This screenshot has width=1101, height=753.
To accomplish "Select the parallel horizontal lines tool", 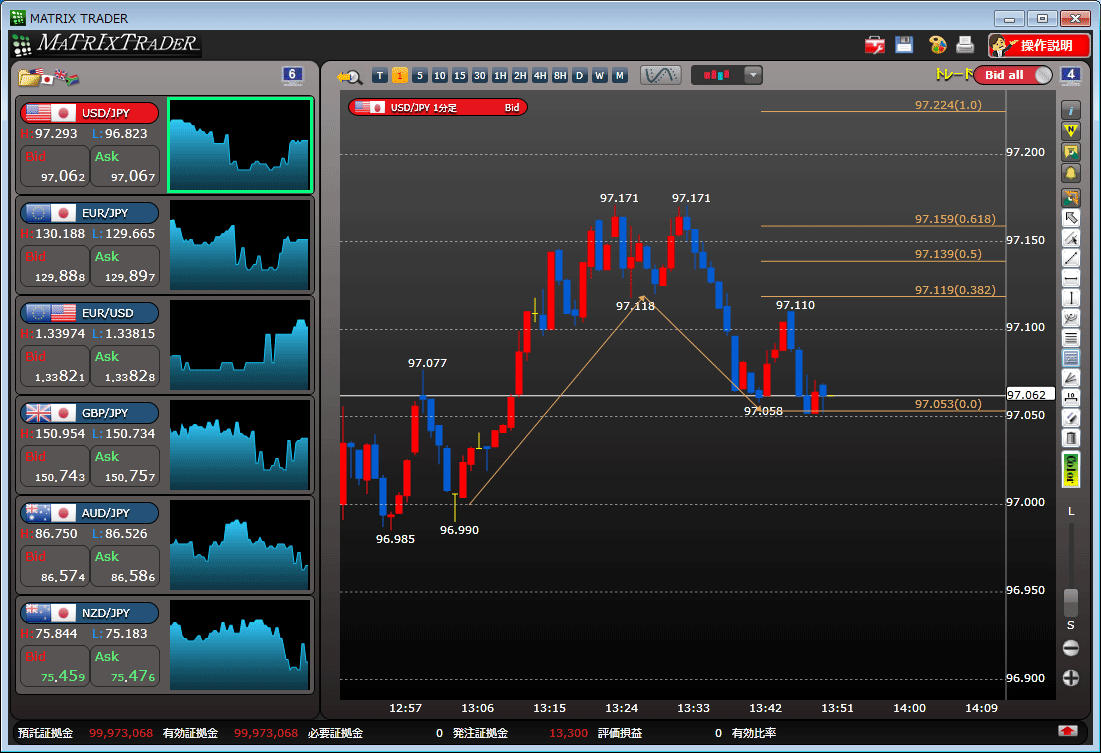I will [x=1071, y=339].
